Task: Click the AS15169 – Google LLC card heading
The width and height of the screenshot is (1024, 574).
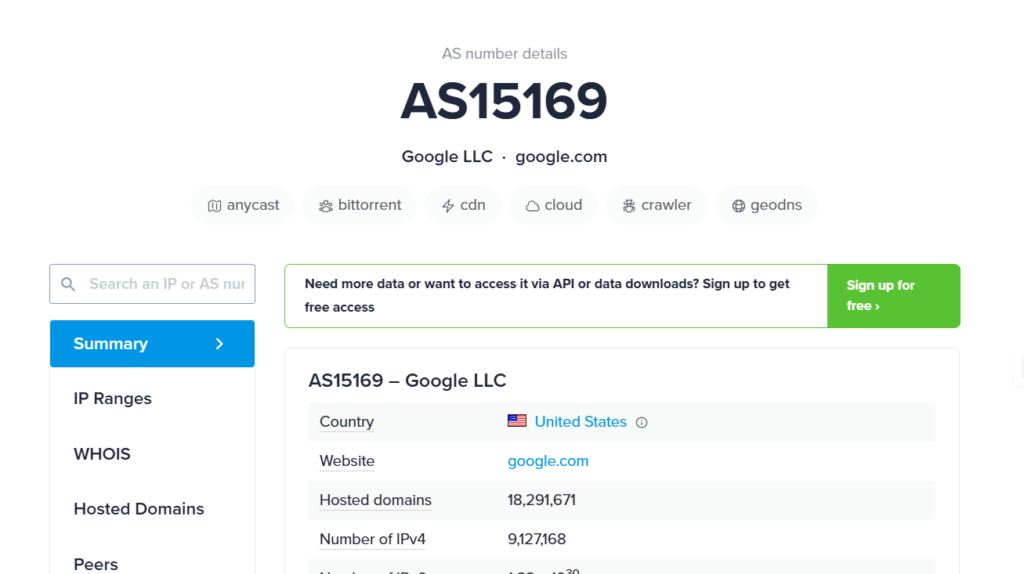Action: pyautogui.click(x=407, y=381)
